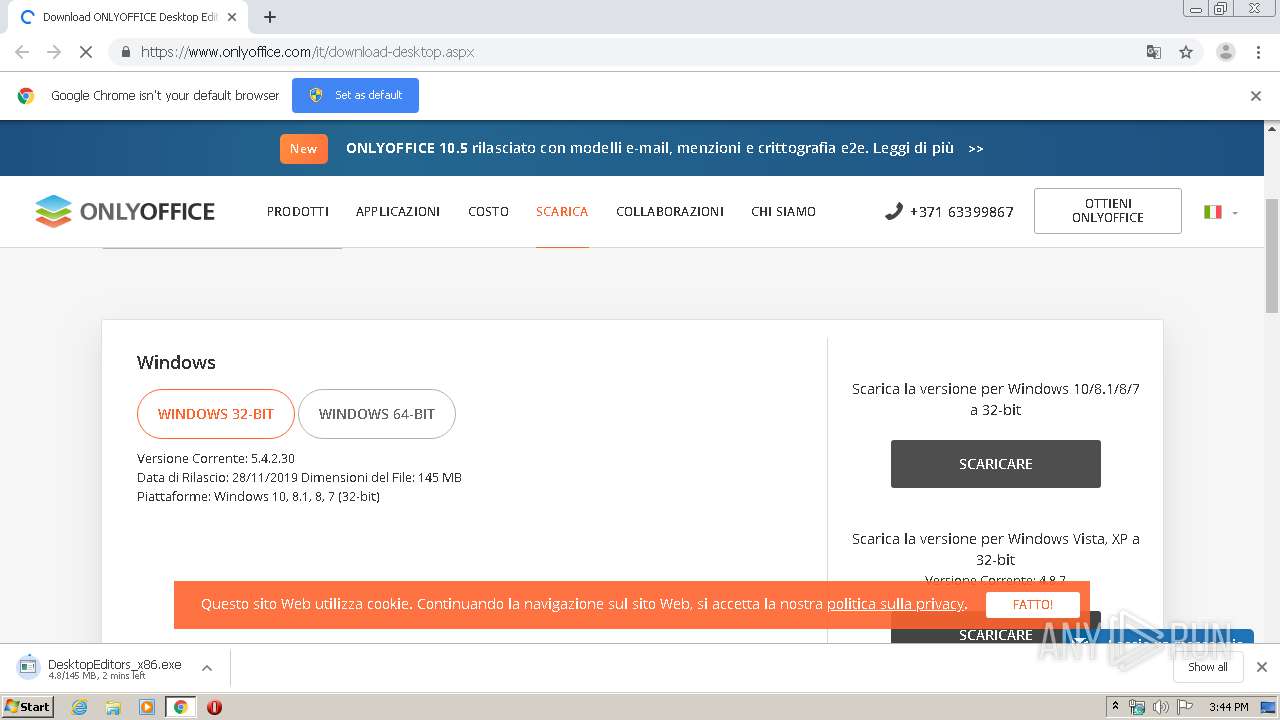Viewport: 1280px width, 720px height.
Task: Click the Versione Corrente: 5.4.2.30 text
Action: point(216,458)
